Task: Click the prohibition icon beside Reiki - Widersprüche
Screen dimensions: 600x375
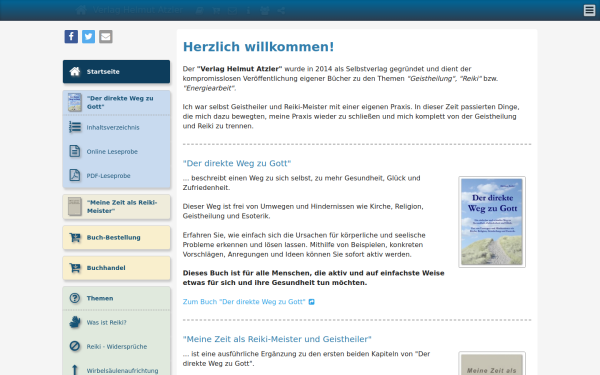Action: click(x=75, y=346)
